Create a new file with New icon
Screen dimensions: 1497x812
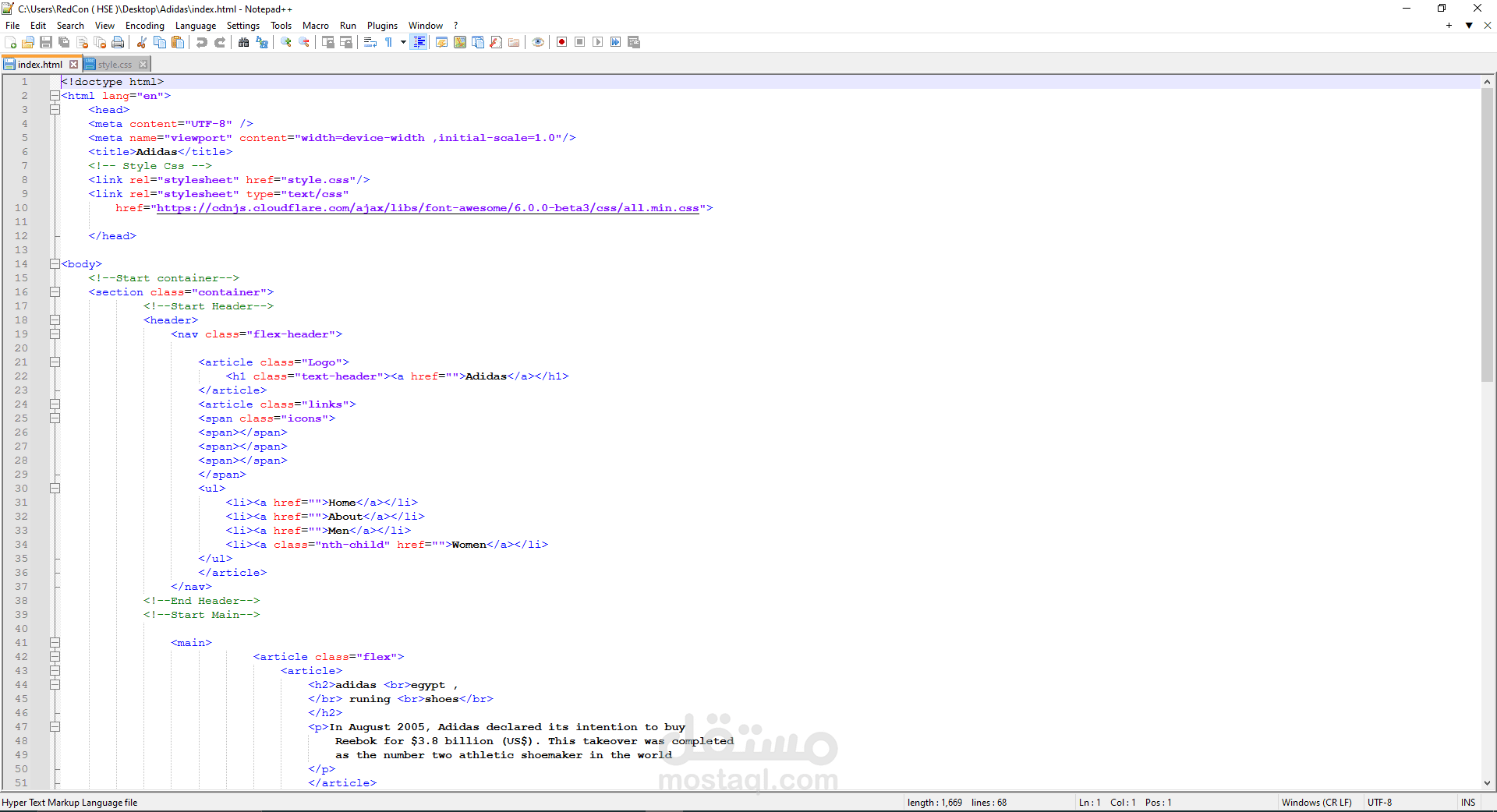click(11, 42)
